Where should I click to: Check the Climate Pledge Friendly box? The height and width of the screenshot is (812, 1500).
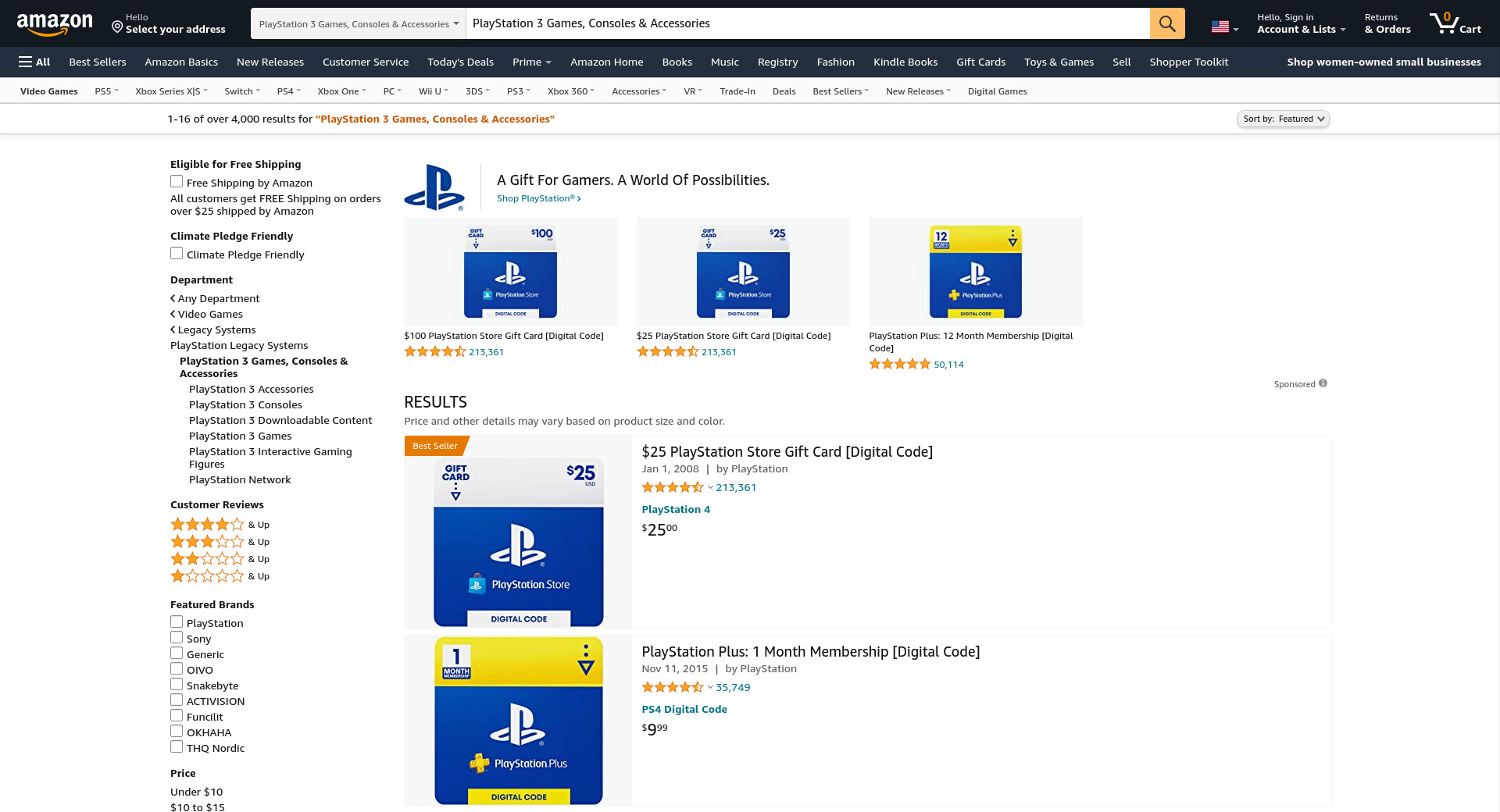[177, 254]
